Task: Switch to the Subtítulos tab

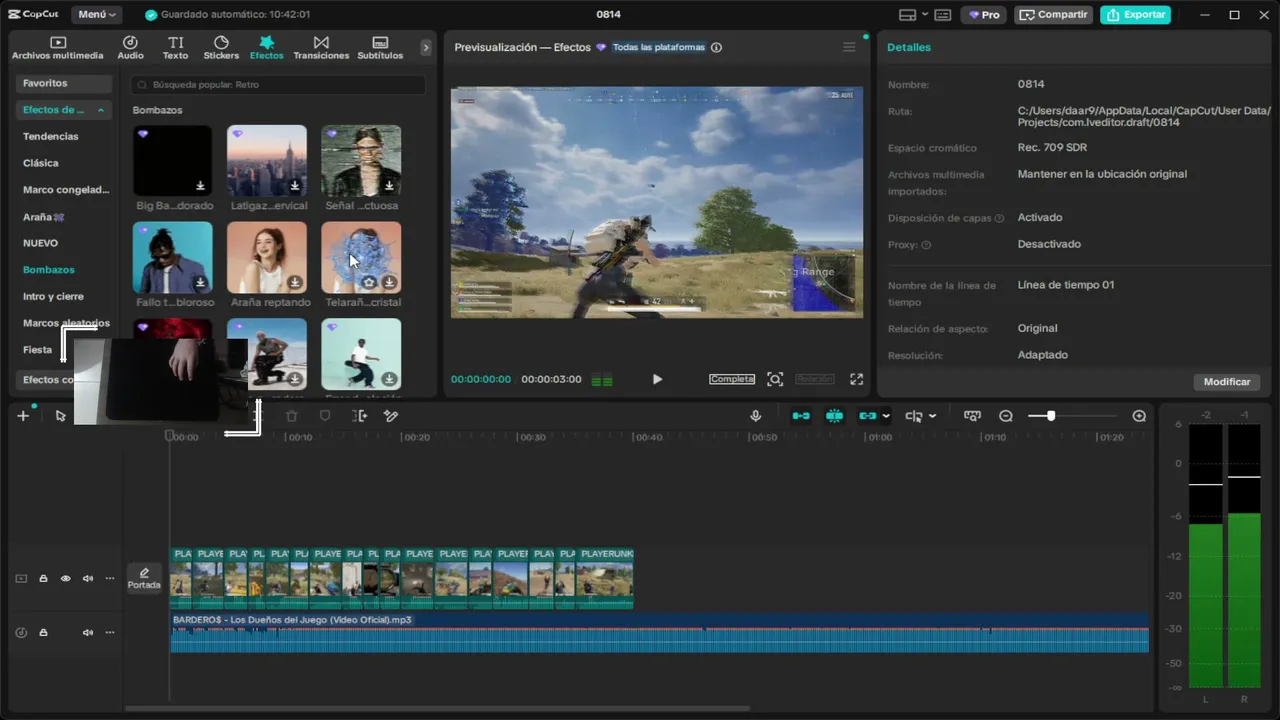Action: pos(380,48)
